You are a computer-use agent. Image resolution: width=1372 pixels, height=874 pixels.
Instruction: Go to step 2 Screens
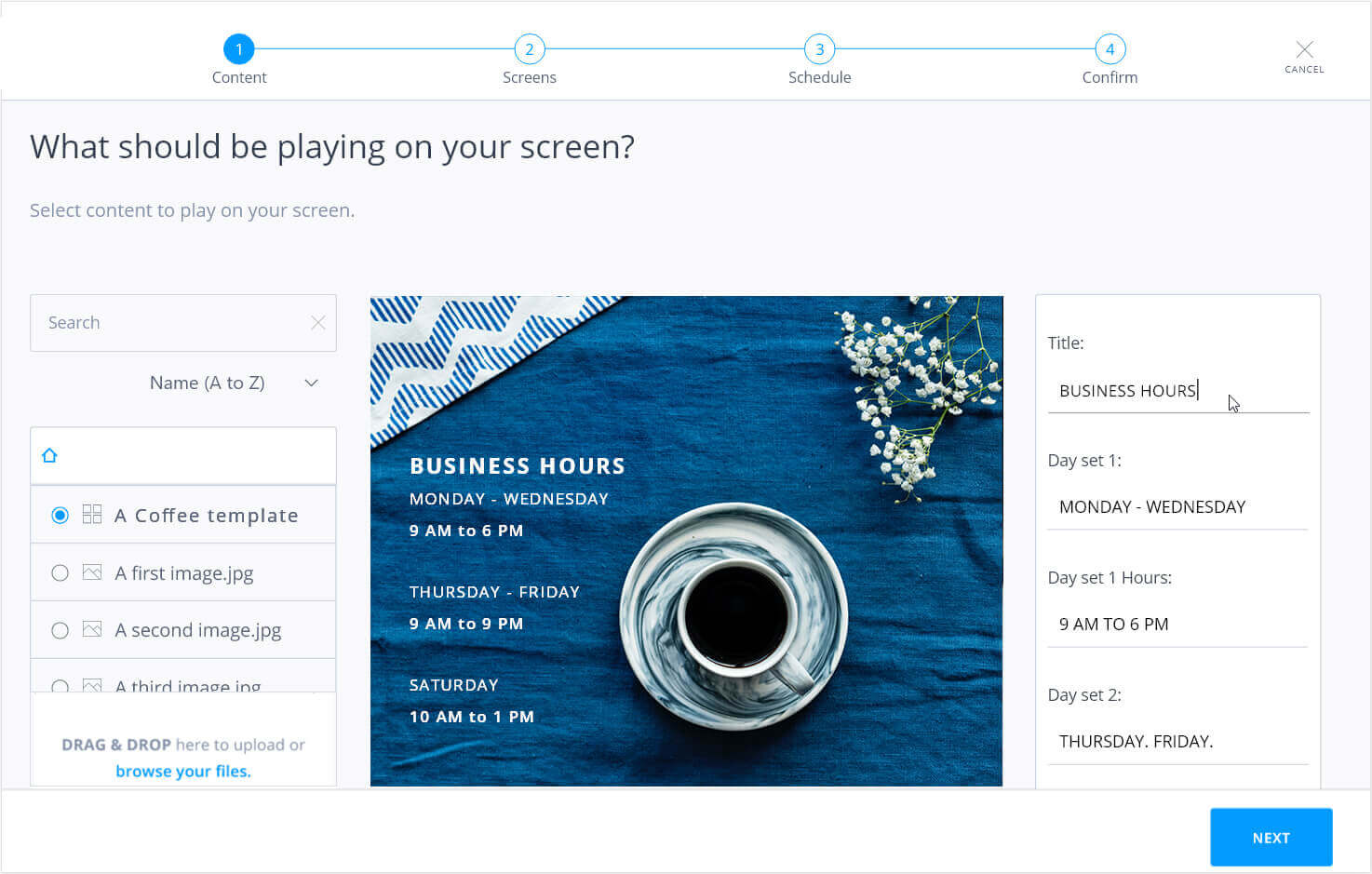click(x=530, y=49)
